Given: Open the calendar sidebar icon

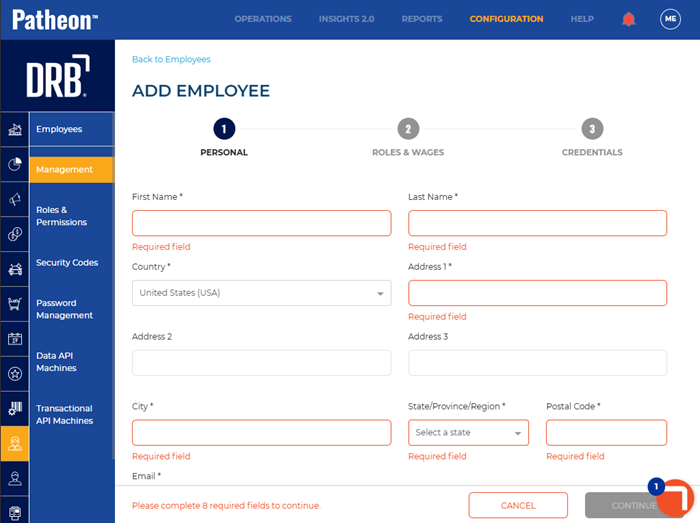Looking at the screenshot, I should [x=15, y=339].
